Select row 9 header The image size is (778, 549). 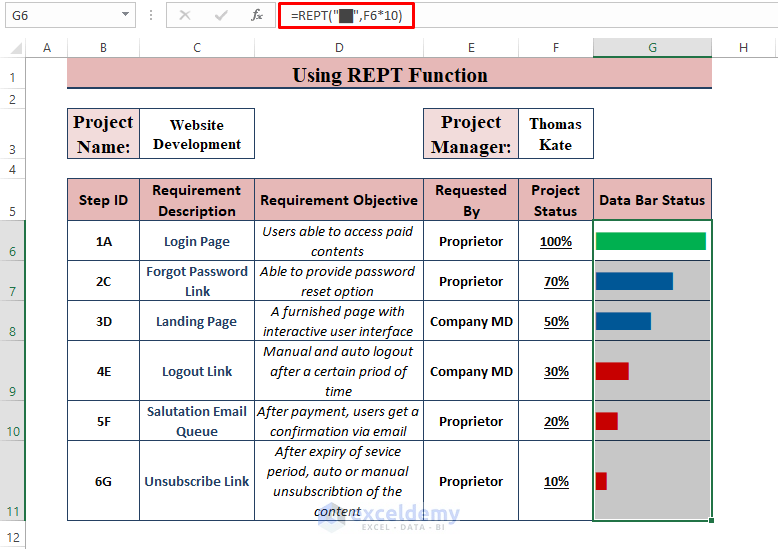tap(12, 370)
